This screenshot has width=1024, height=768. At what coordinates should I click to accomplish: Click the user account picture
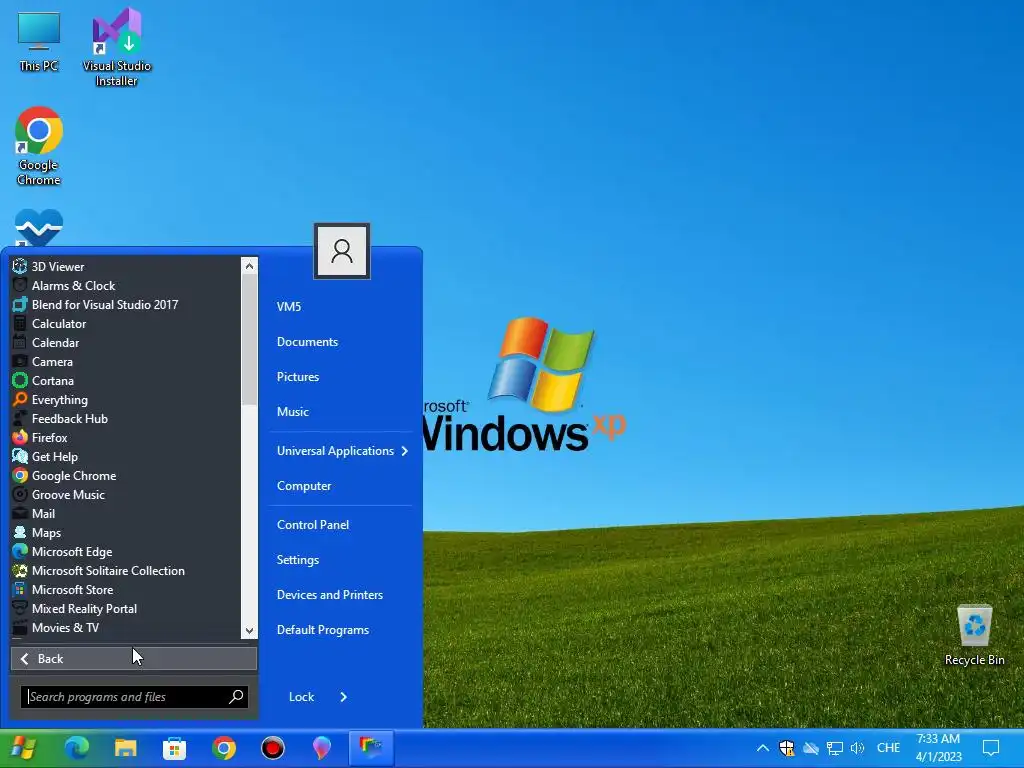click(342, 251)
